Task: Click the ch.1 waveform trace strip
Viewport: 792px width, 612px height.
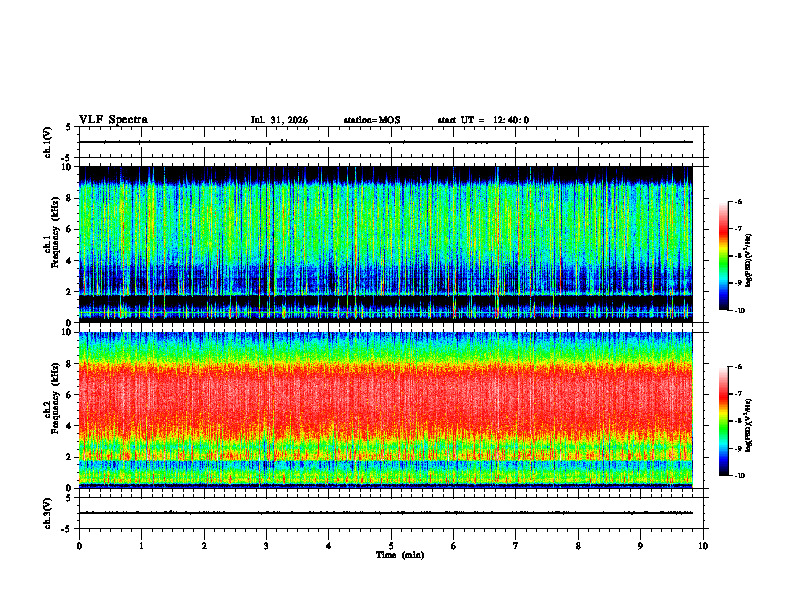Action: 386,142
